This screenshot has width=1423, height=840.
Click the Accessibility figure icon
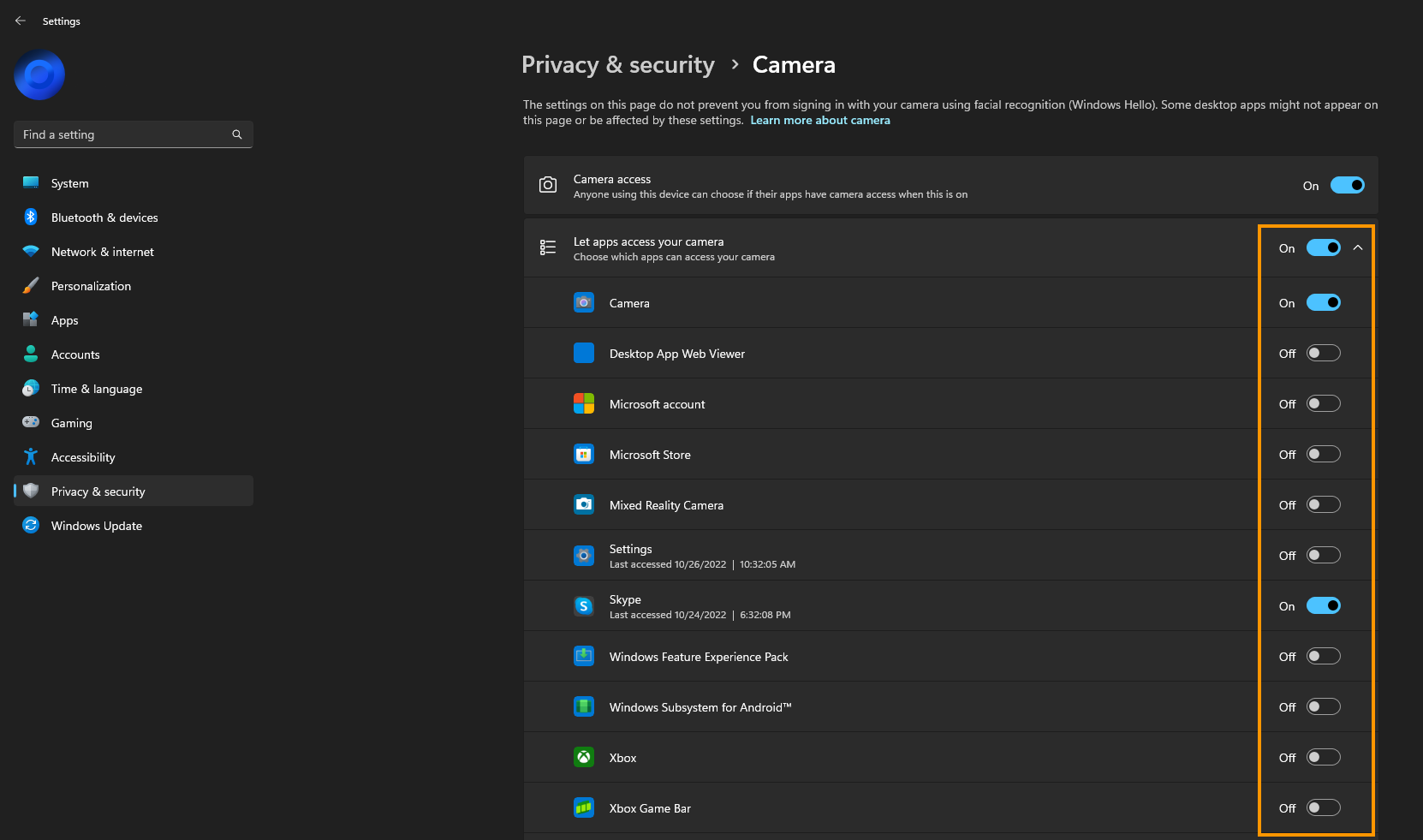(x=31, y=456)
